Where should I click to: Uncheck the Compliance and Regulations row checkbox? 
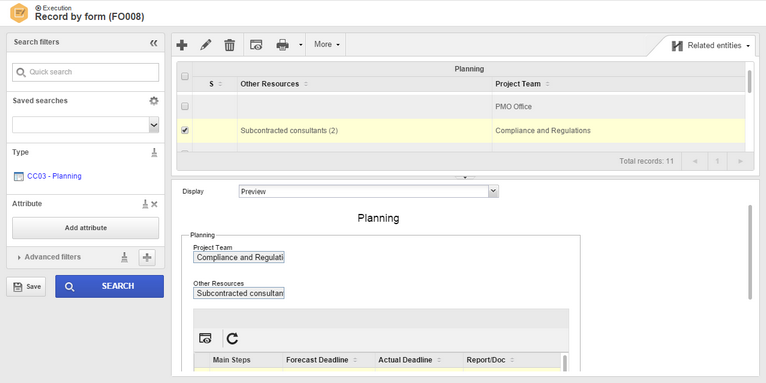pyautogui.click(x=185, y=130)
